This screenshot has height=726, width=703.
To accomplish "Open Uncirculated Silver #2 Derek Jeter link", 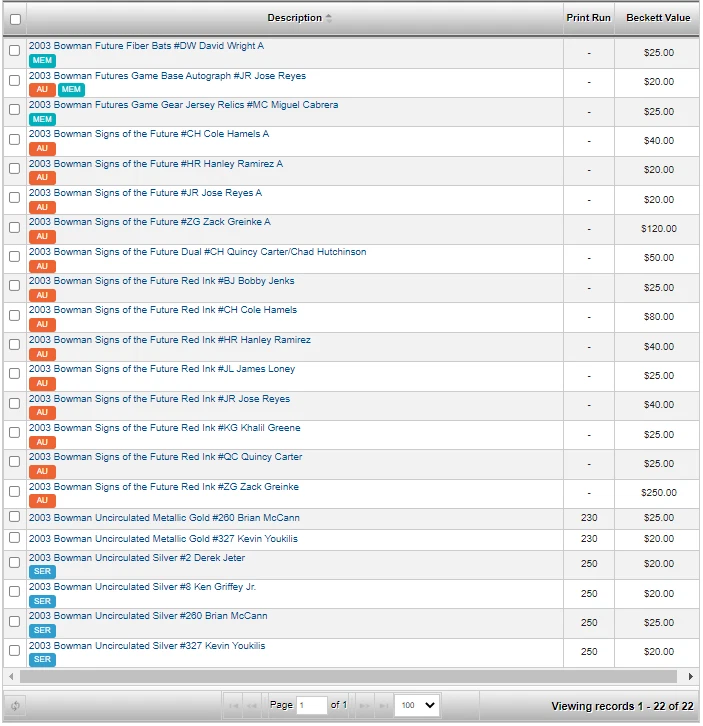I will [137, 558].
